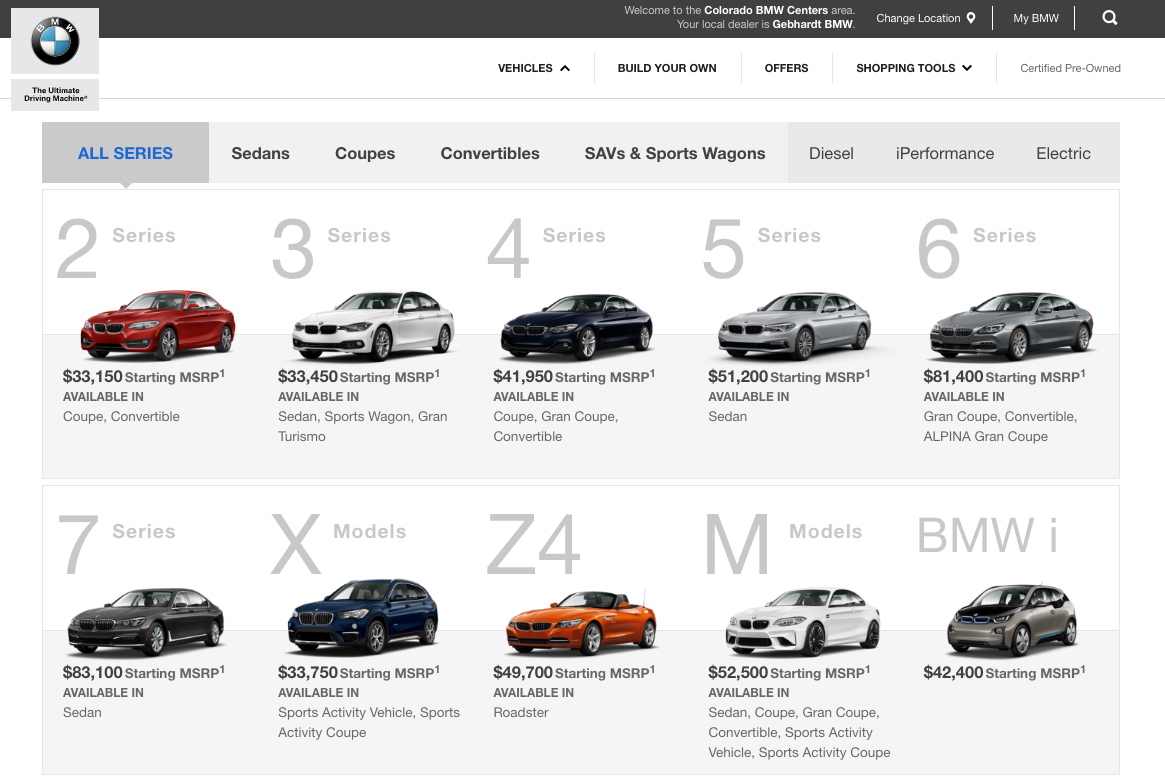Open the search magnifier icon
The width and height of the screenshot is (1165, 778).
[1109, 18]
